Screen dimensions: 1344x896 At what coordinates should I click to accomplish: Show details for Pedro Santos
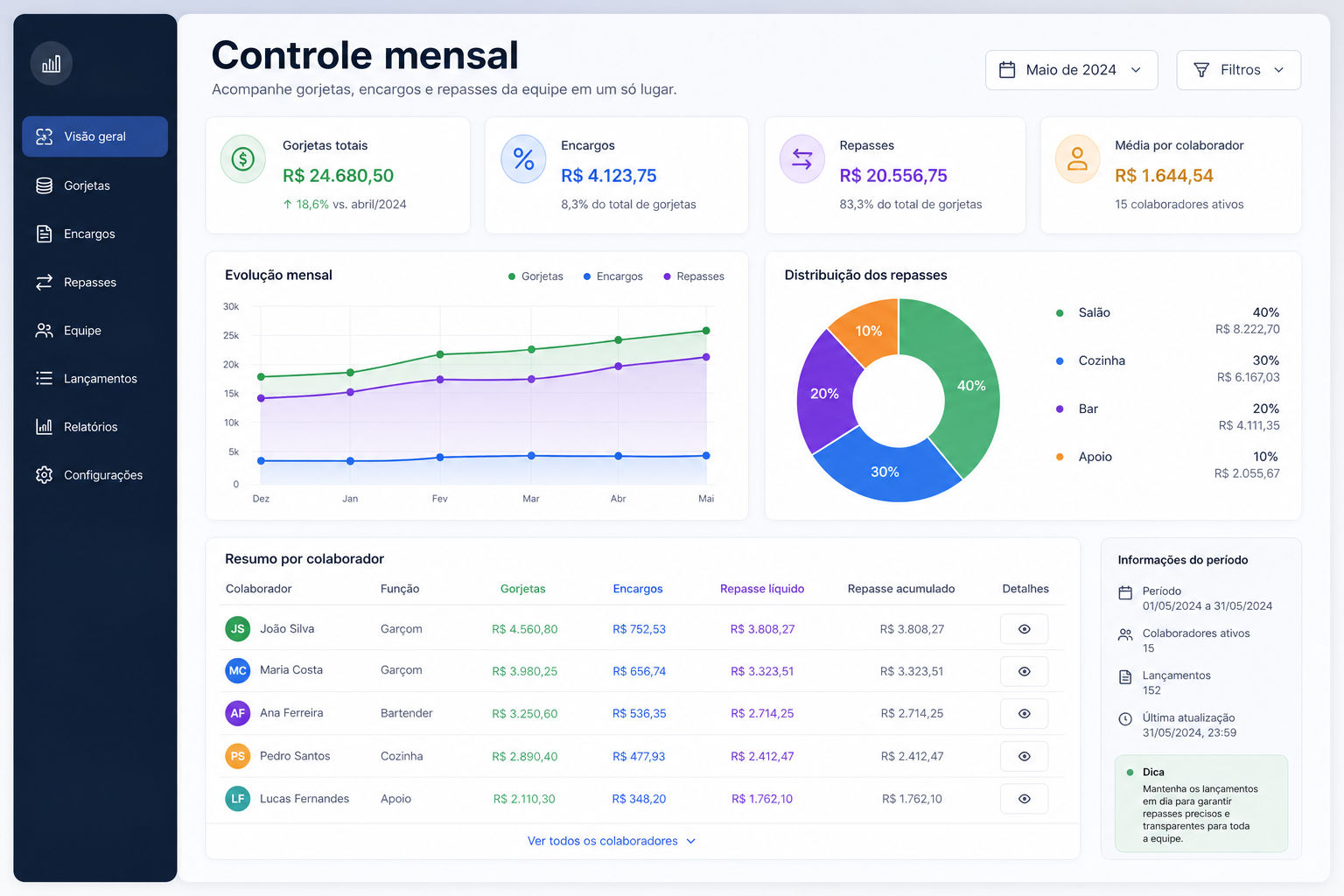pyautogui.click(x=1024, y=756)
